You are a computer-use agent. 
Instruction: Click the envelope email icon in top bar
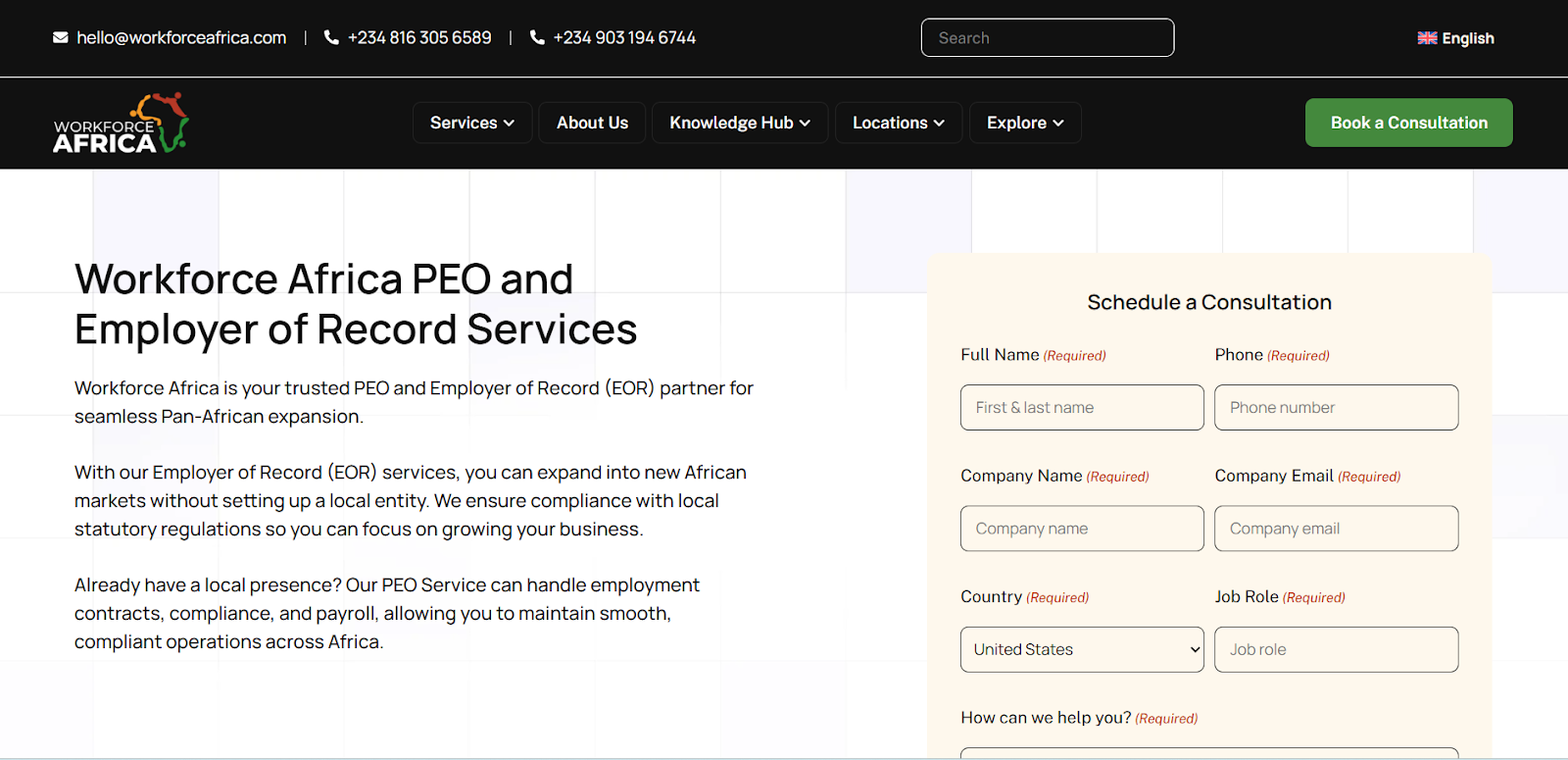[x=61, y=37]
